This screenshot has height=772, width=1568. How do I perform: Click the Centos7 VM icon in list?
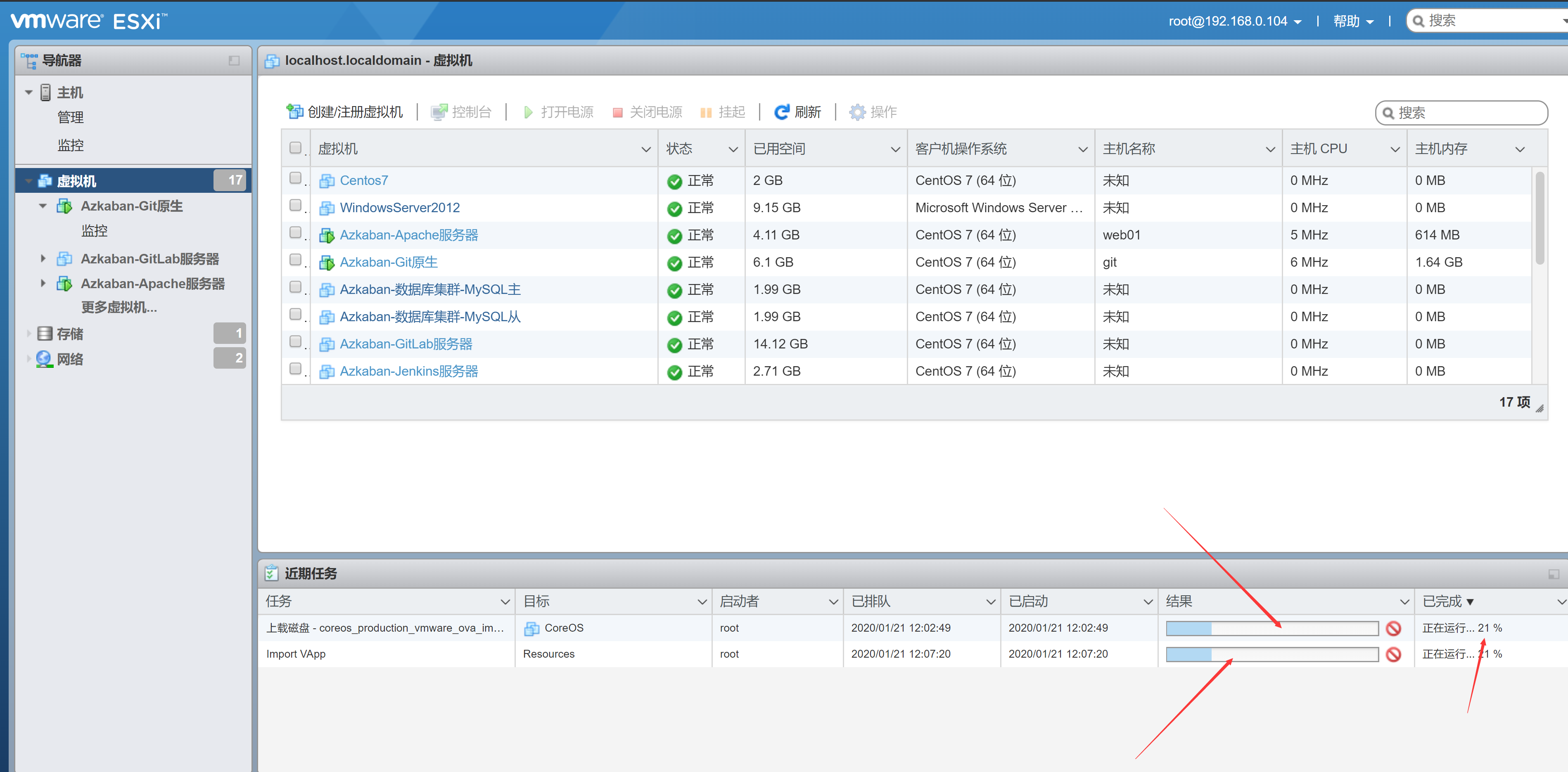point(327,181)
